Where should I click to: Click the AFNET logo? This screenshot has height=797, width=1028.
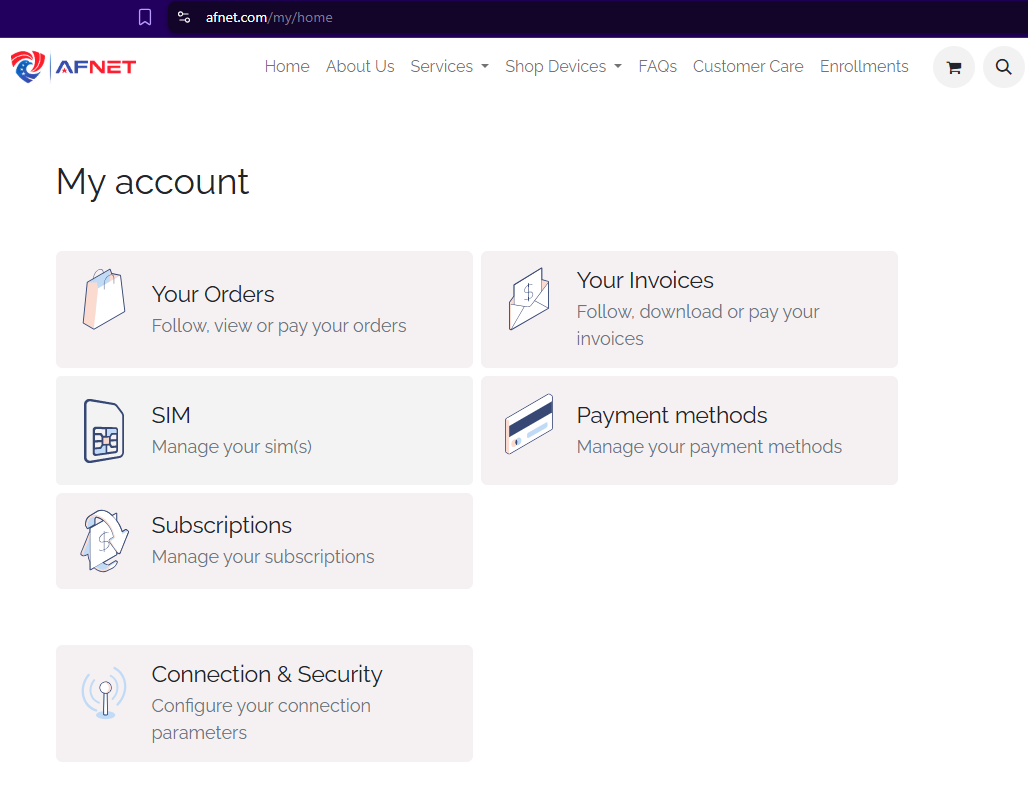pyautogui.click(x=73, y=67)
